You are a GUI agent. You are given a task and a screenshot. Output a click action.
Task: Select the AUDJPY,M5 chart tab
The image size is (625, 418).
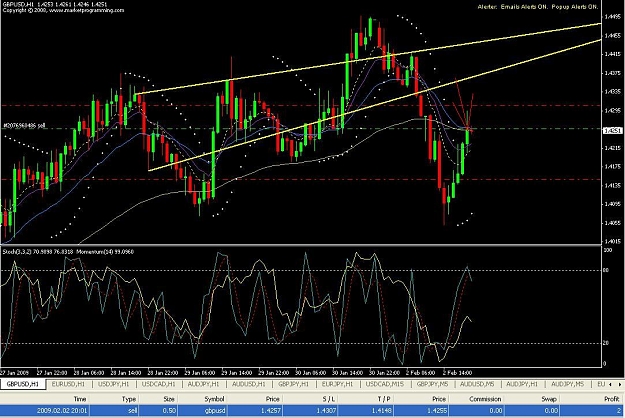(x=567, y=384)
